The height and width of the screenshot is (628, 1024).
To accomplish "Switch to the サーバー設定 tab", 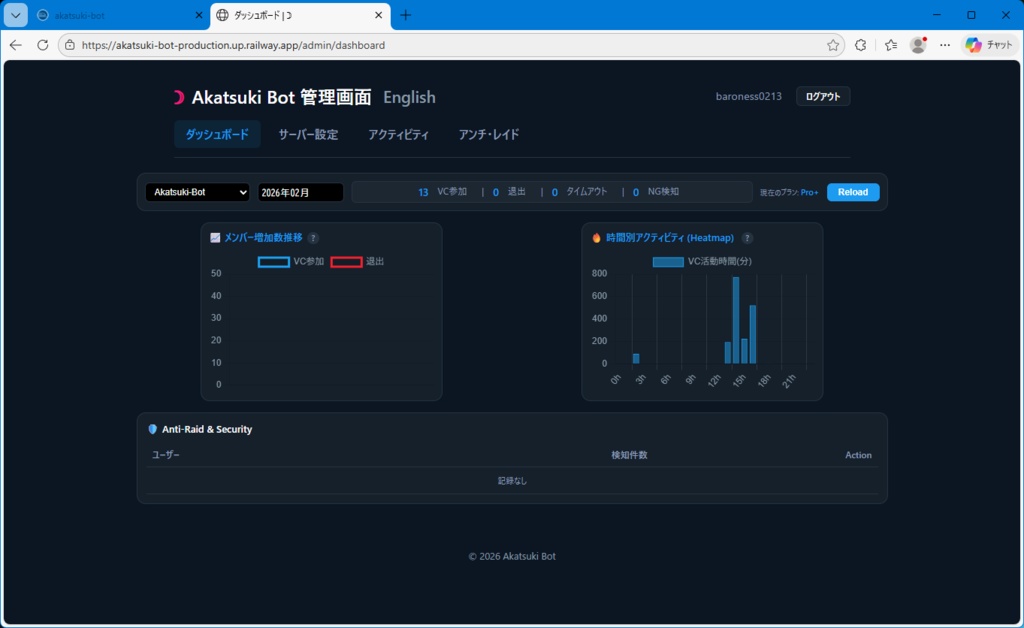I will 308,133.
